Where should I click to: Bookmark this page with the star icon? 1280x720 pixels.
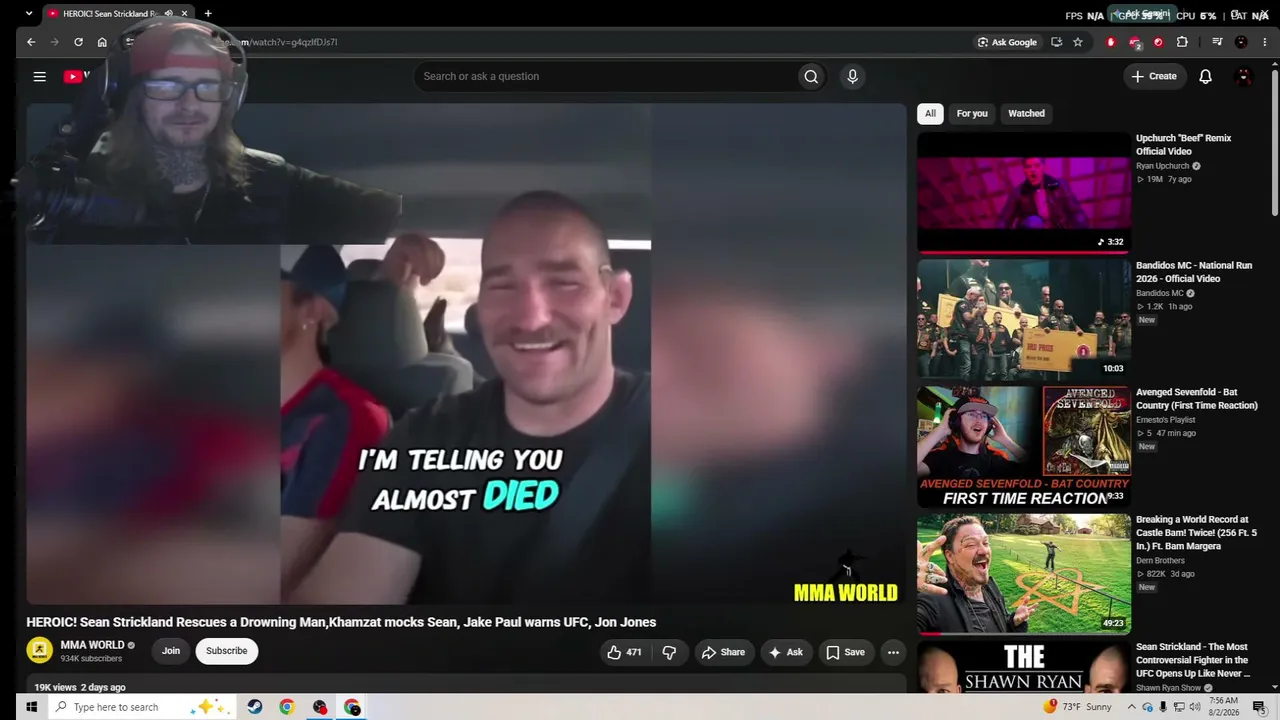(x=1077, y=42)
